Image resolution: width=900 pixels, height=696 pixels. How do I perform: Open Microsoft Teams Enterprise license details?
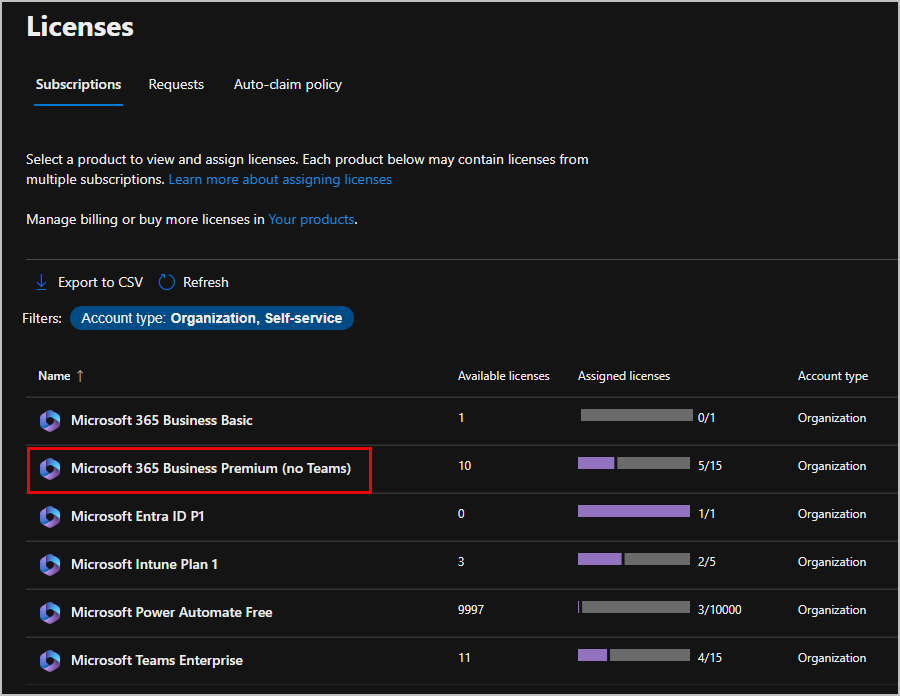click(157, 660)
